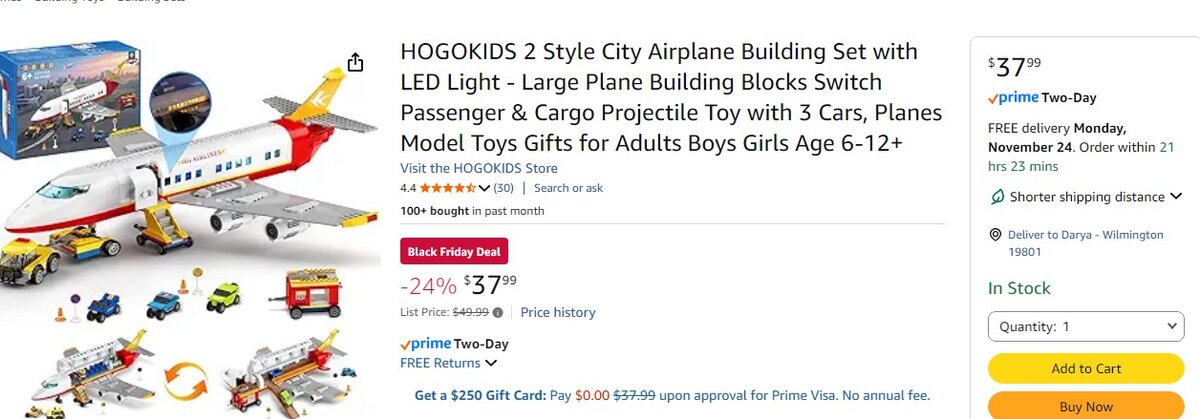Click the info icon next to List Price
This screenshot has width=1200, height=419.
tap(498, 312)
